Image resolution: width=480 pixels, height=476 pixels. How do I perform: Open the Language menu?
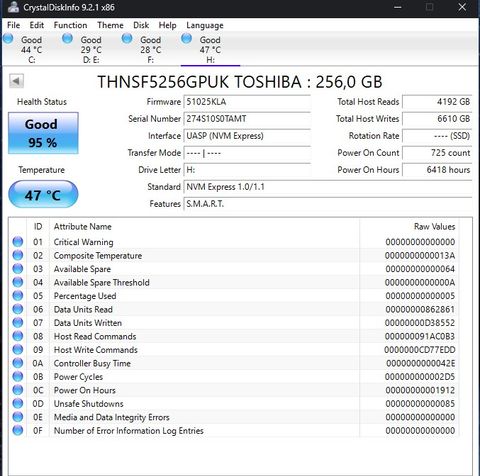(x=205, y=25)
